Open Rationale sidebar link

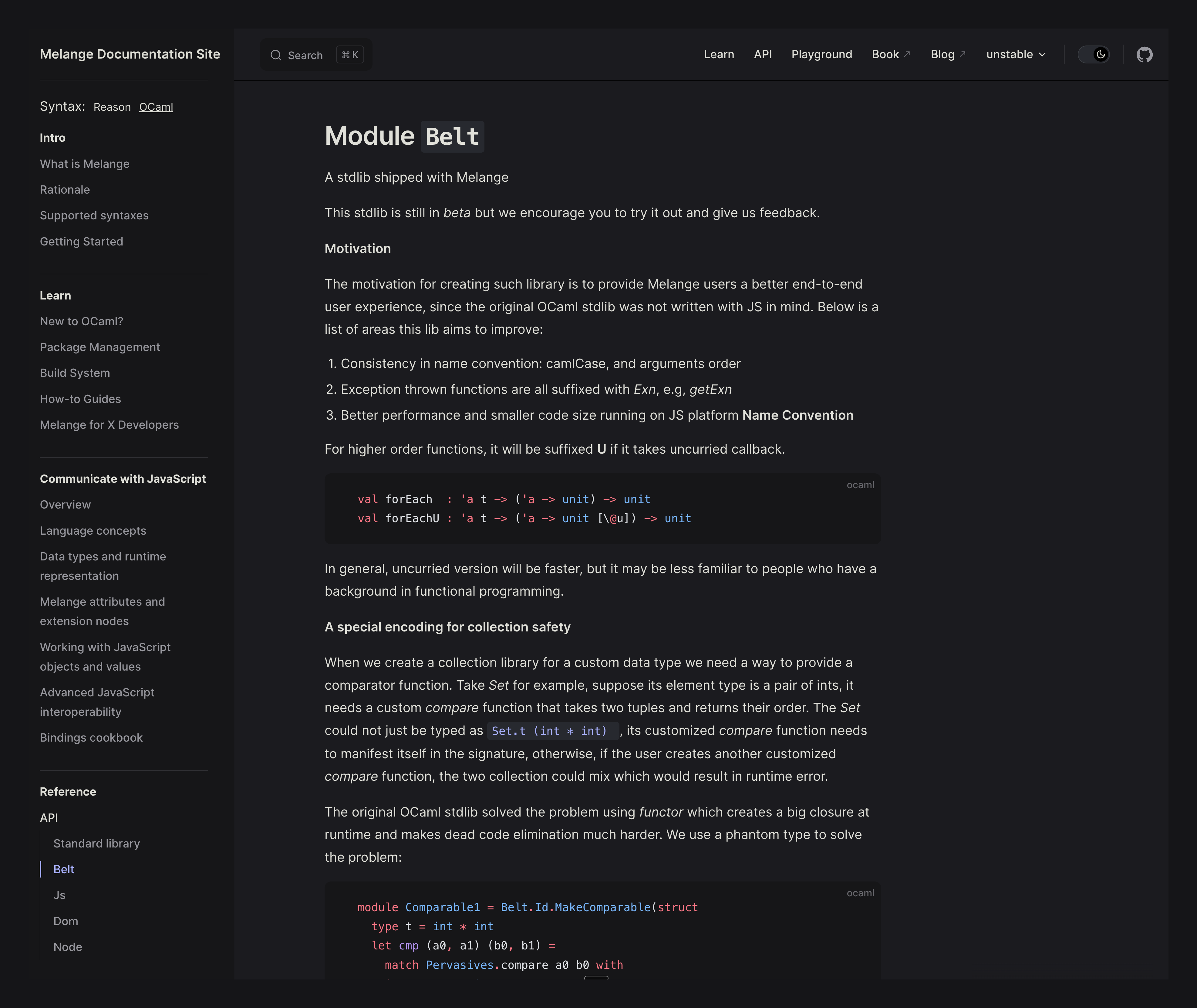coord(65,190)
